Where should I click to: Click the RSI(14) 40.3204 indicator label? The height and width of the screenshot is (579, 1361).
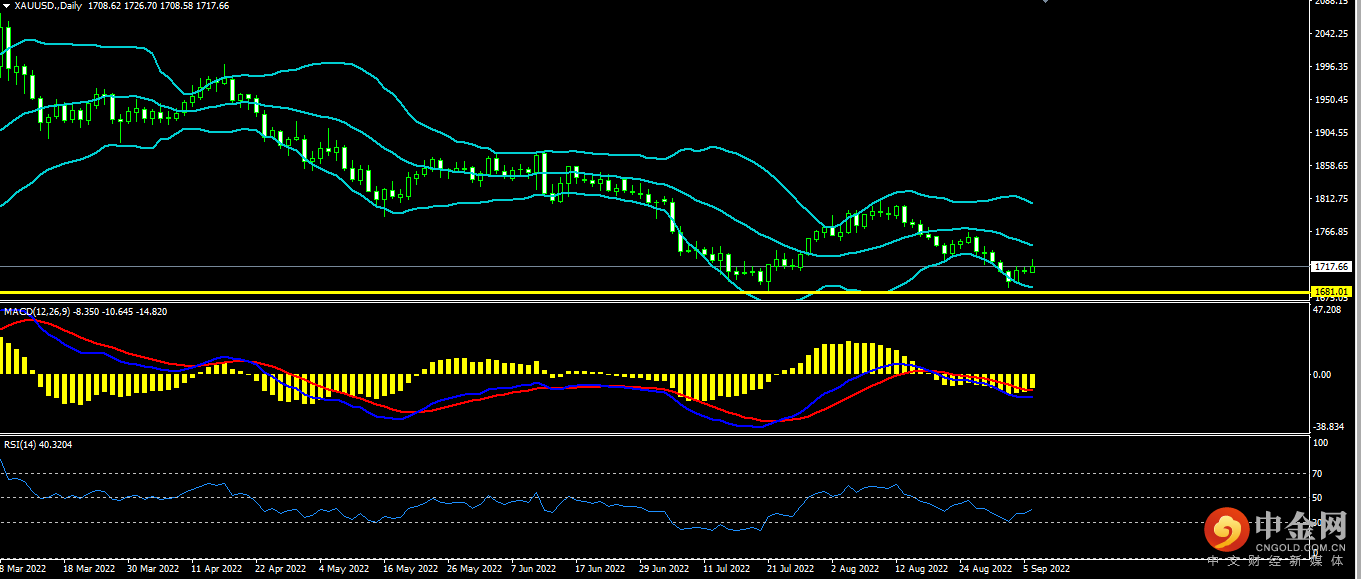[38, 444]
